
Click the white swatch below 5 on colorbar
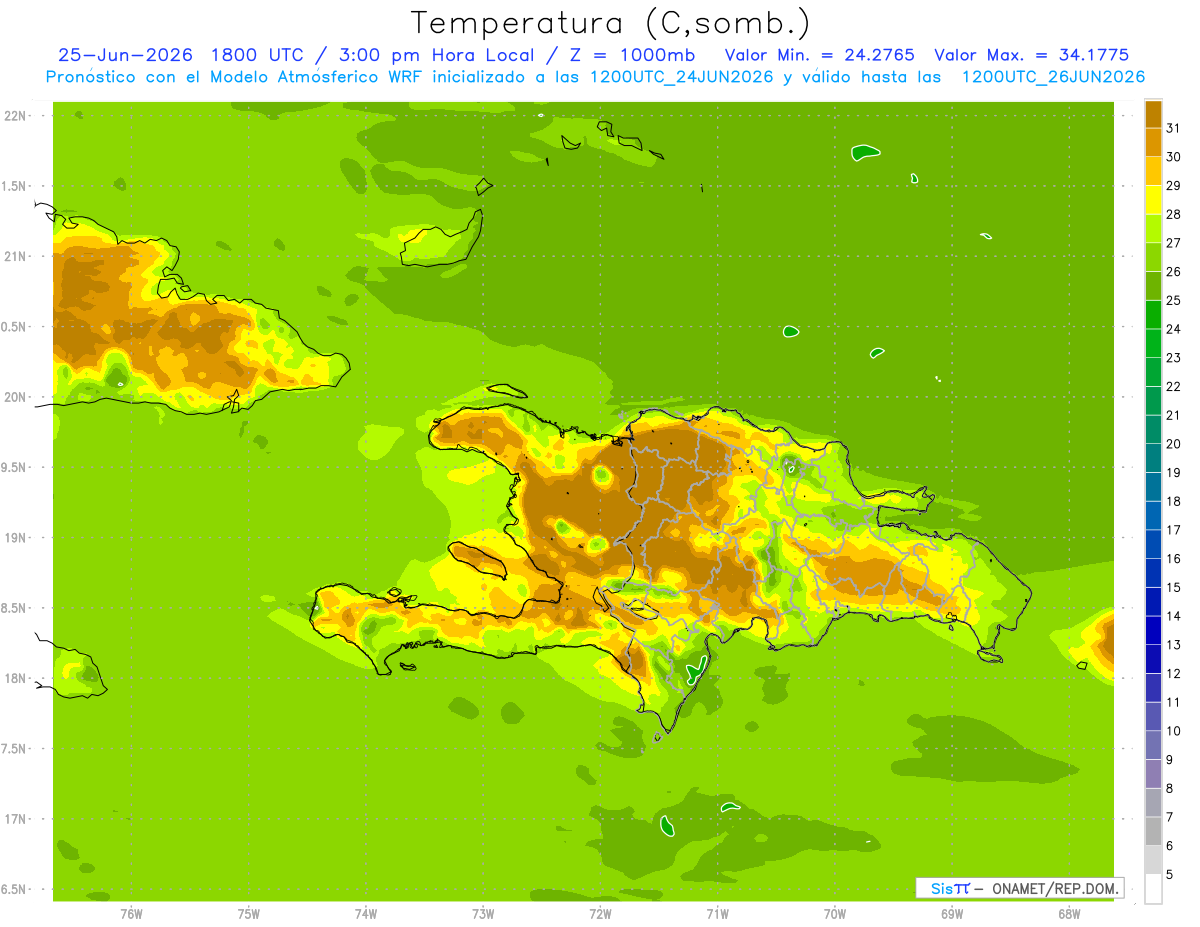click(1153, 889)
